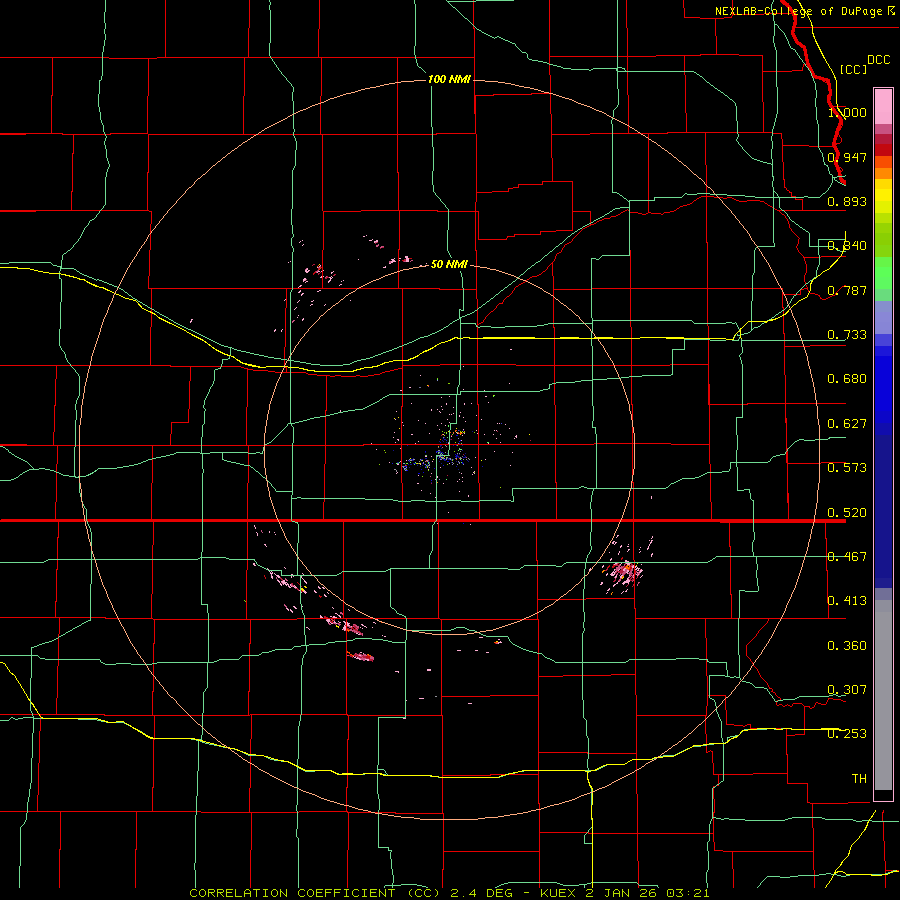The image size is (900, 900).
Task: Click the pink echo cluster southeast of radar
Action: [x=624, y=573]
